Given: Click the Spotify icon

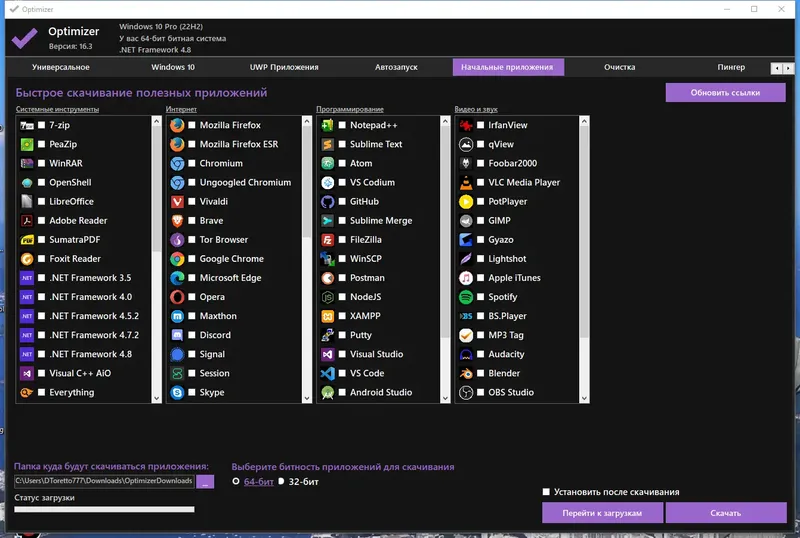Looking at the screenshot, I should pos(466,297).
